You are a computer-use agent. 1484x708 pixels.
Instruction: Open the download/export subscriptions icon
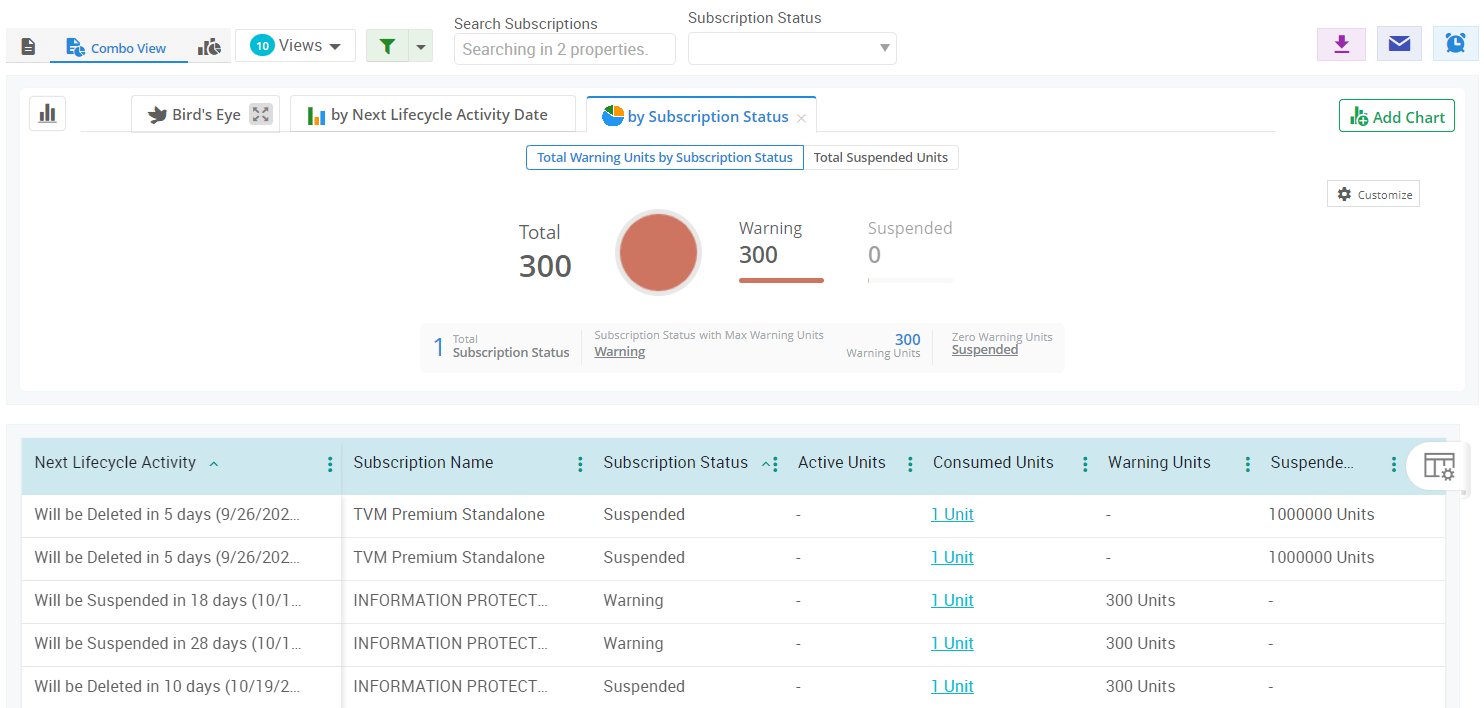coord(1341,44)
